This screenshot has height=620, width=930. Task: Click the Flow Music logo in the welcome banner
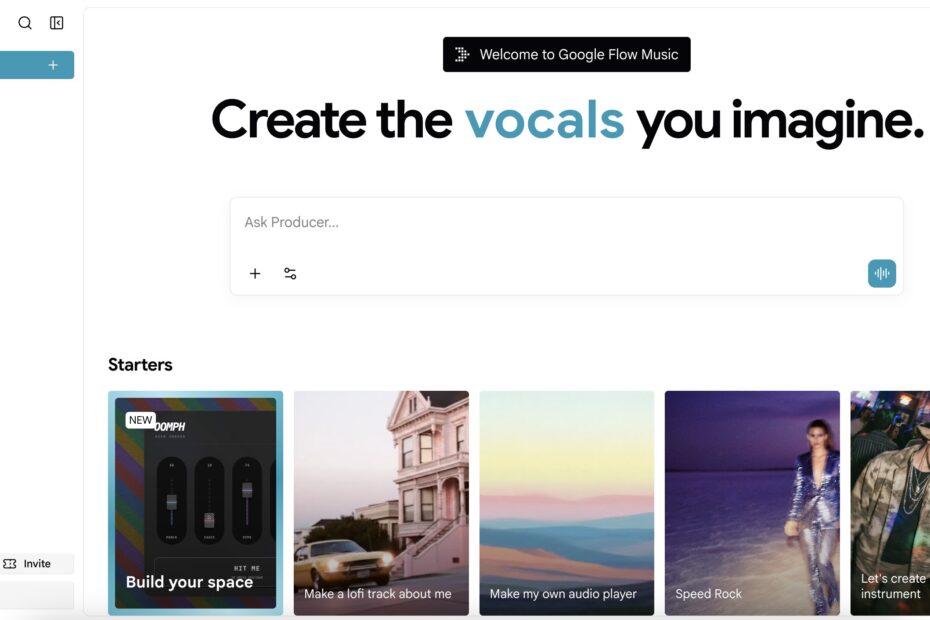point(462,55)
